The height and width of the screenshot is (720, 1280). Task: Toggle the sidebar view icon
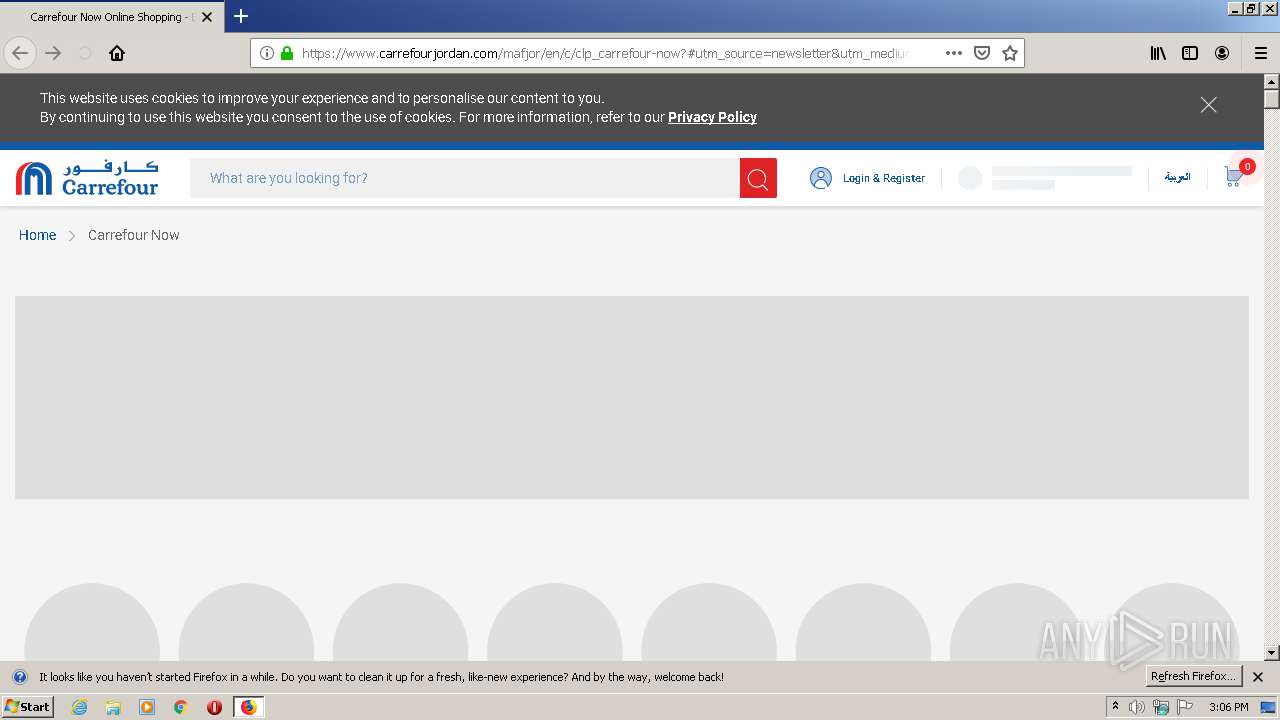(1190, 53)
